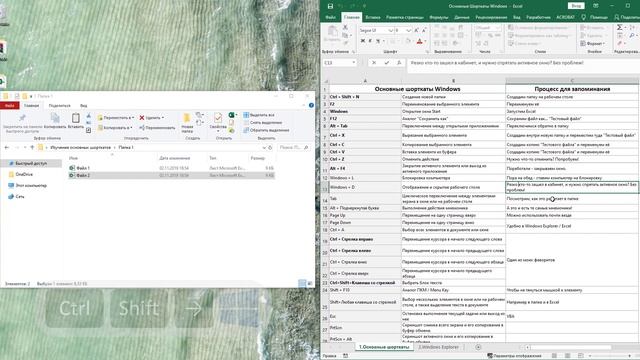This screenshot has width=640, height=360.
Task: Click Explorer back arrow
Action: pyautogui.click(x=7, y=147)
